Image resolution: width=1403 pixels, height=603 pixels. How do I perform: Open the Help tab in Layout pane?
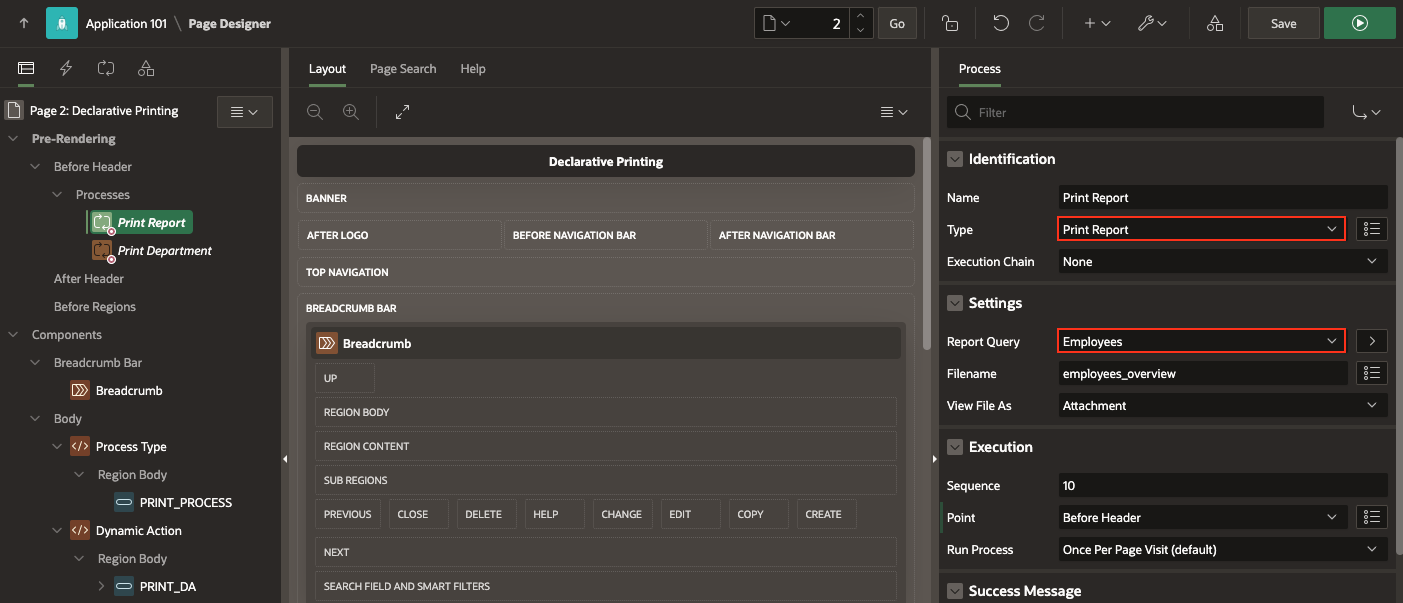point(472,68)
